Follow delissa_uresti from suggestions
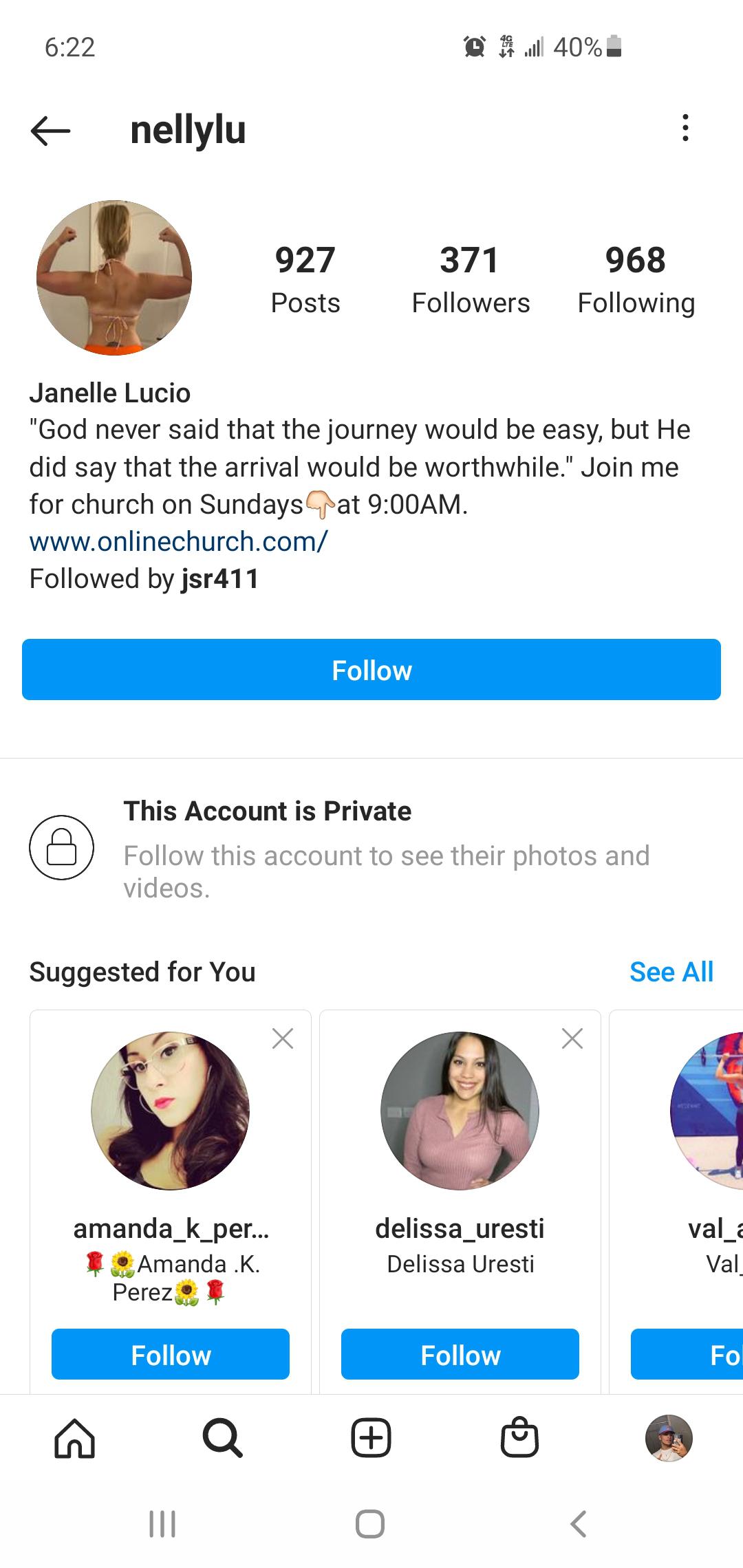Image resolution: width=743 pixels, height=1568 pixels. click(460, 1355)
